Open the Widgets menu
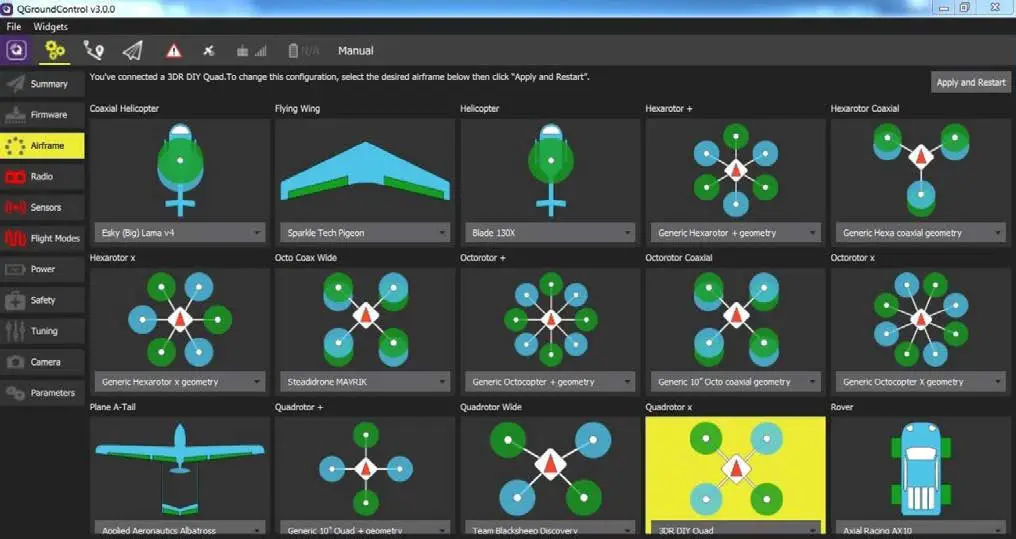The height and width of the screenshot is (539, 1016). (x=51, y=27)
